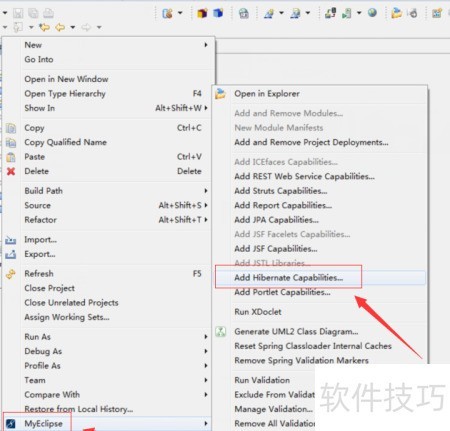Click Run XDoclet menu item
The width and height of the screenshot is (450, 431).
258,312
